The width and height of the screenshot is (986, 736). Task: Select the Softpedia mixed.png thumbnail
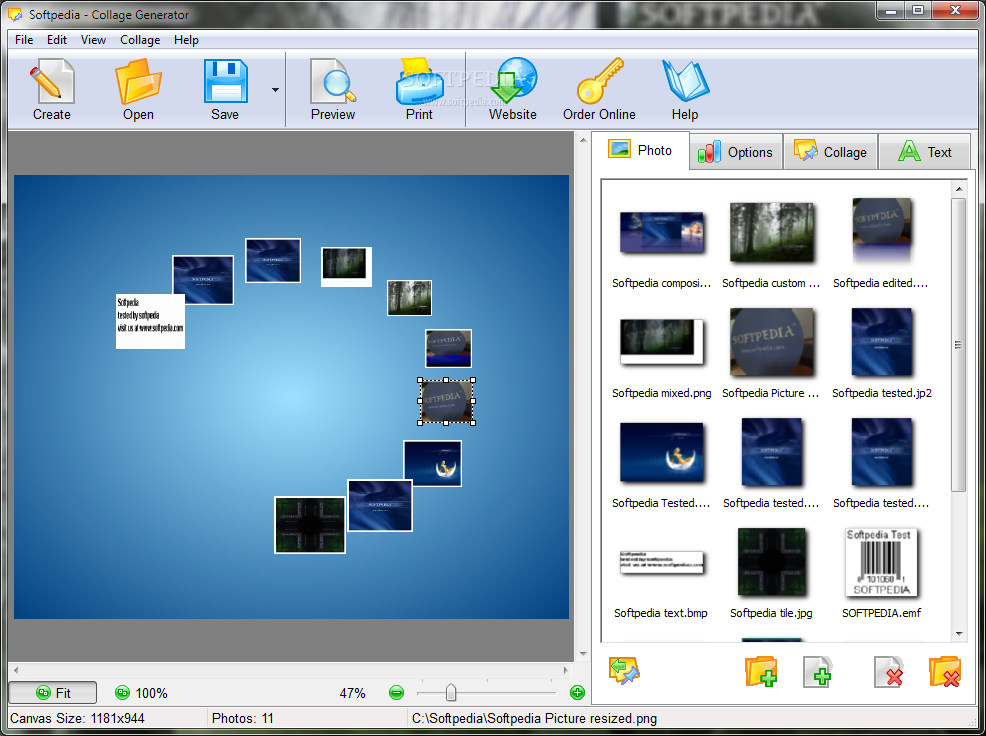click(662, 342)
